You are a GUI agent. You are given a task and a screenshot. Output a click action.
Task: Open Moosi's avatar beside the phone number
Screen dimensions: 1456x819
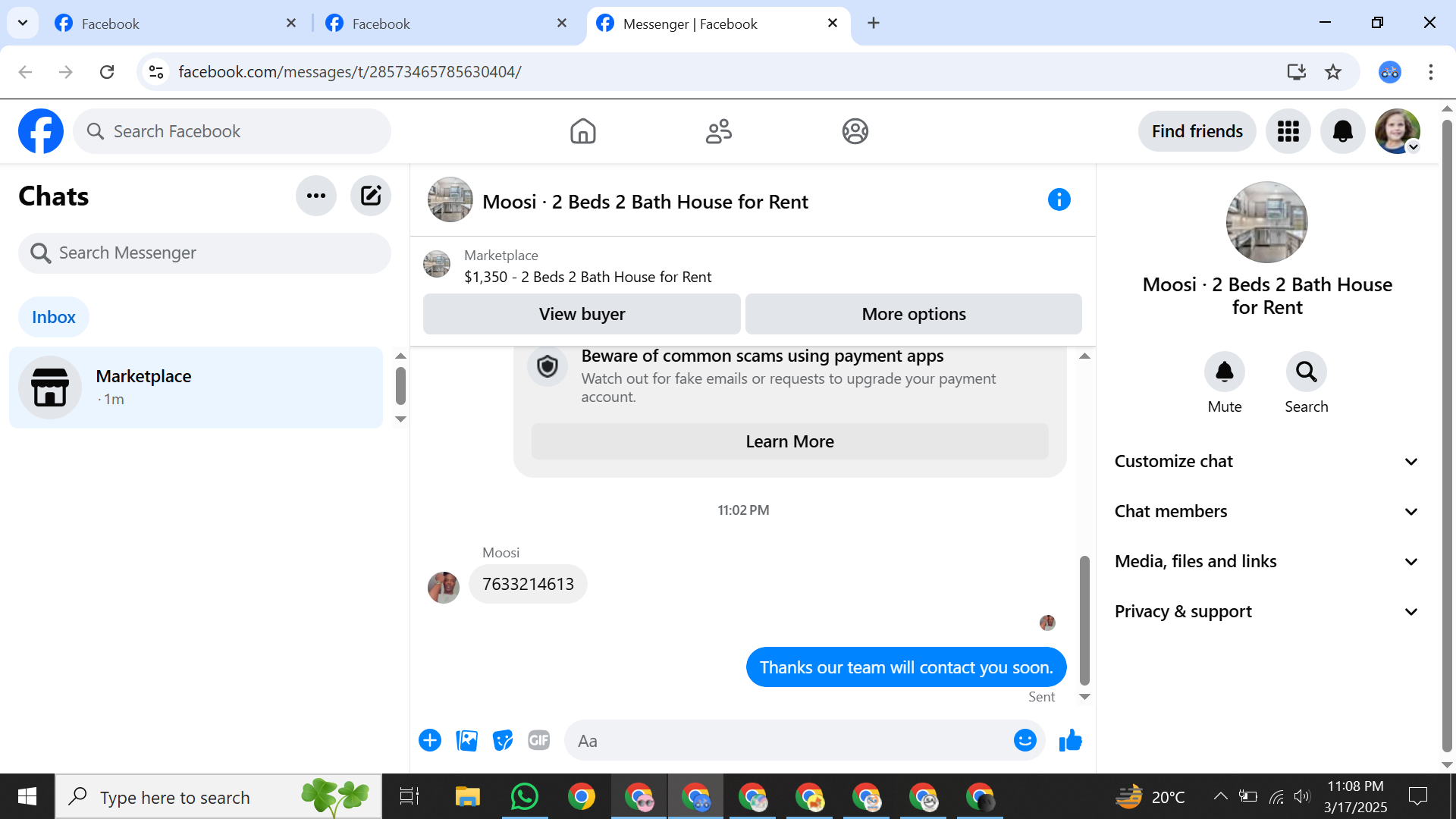[444, 588]
